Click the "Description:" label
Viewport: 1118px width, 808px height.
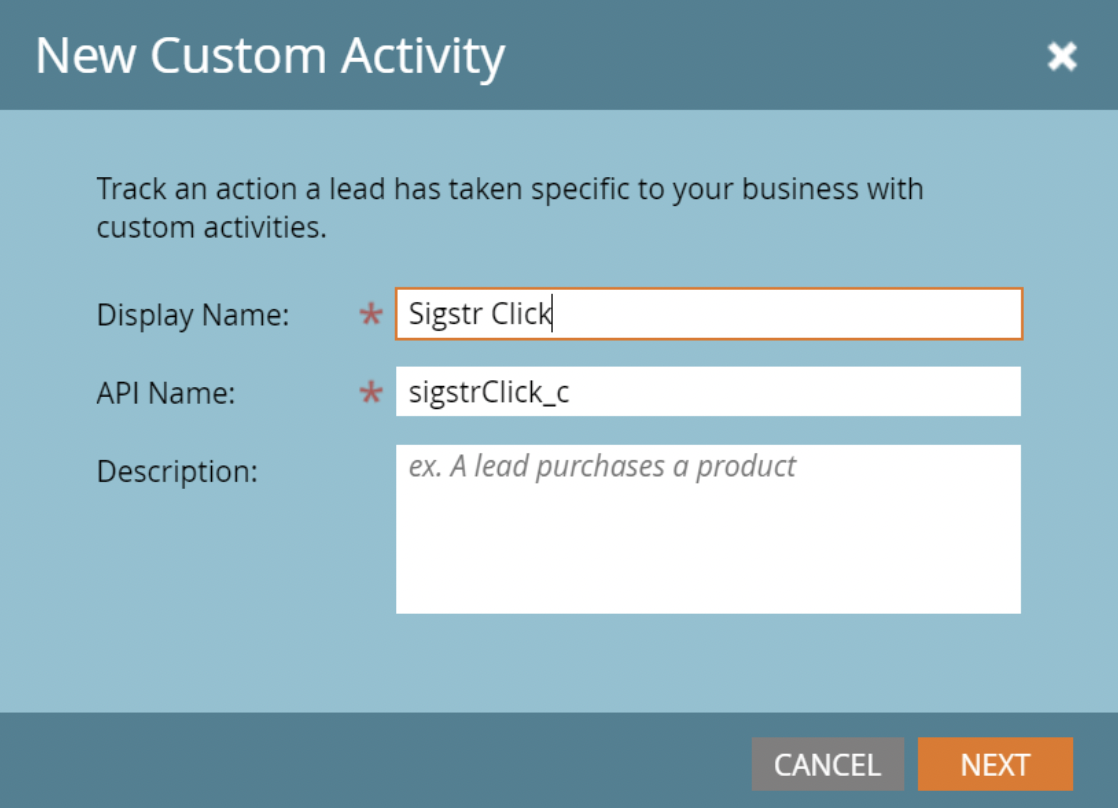click(x=178, y=471)
